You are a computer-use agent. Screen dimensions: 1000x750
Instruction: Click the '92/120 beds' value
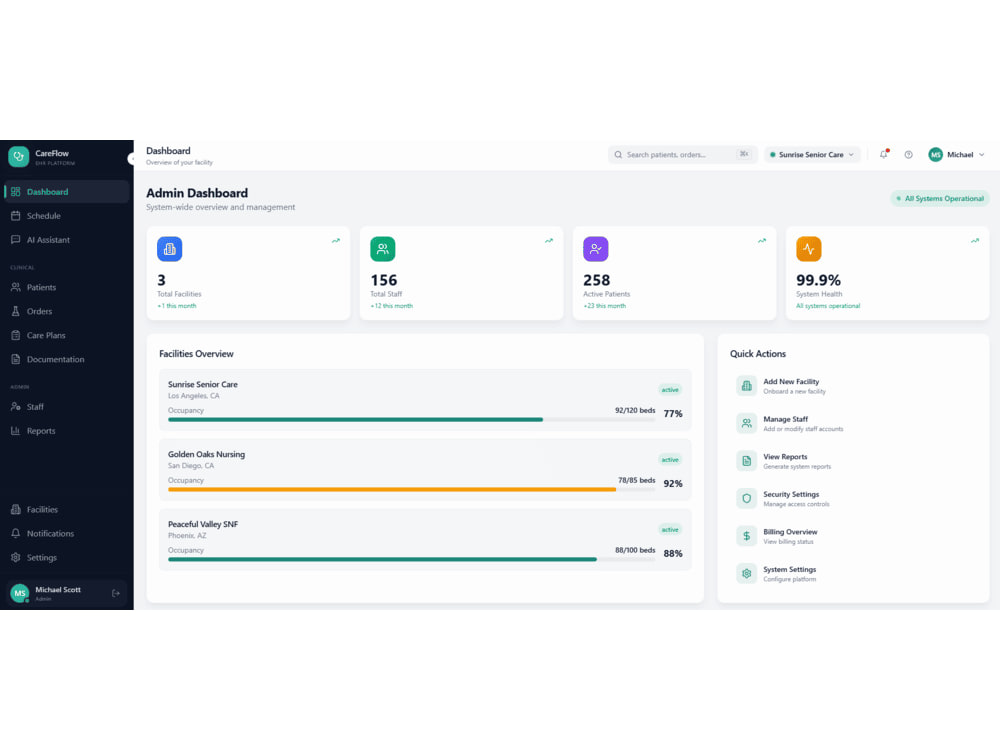tap(635, 411)
